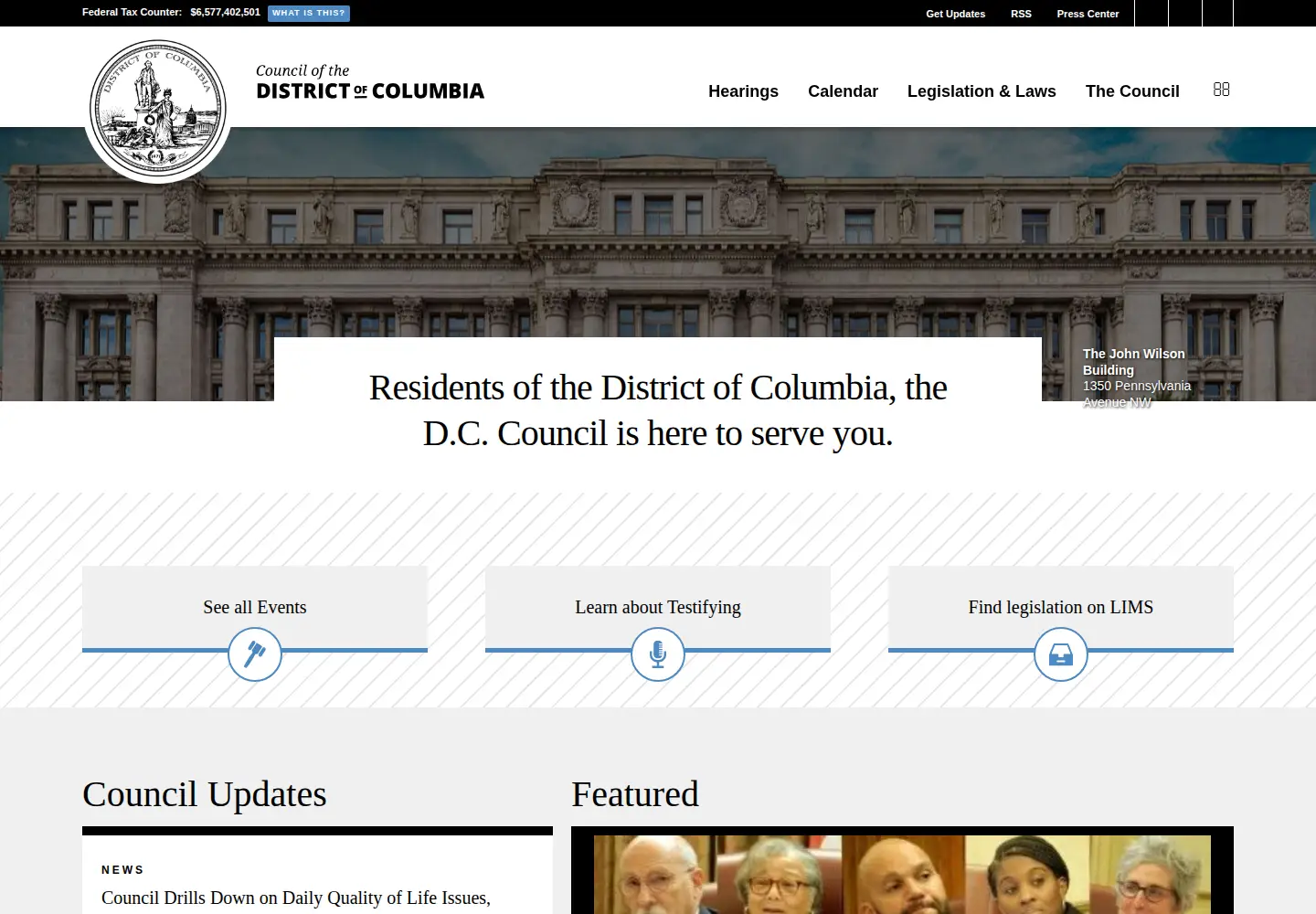This screenshot has width=1316, height=914.
Task: Open the Legislation & Laws menu
Action: point(982,91)
